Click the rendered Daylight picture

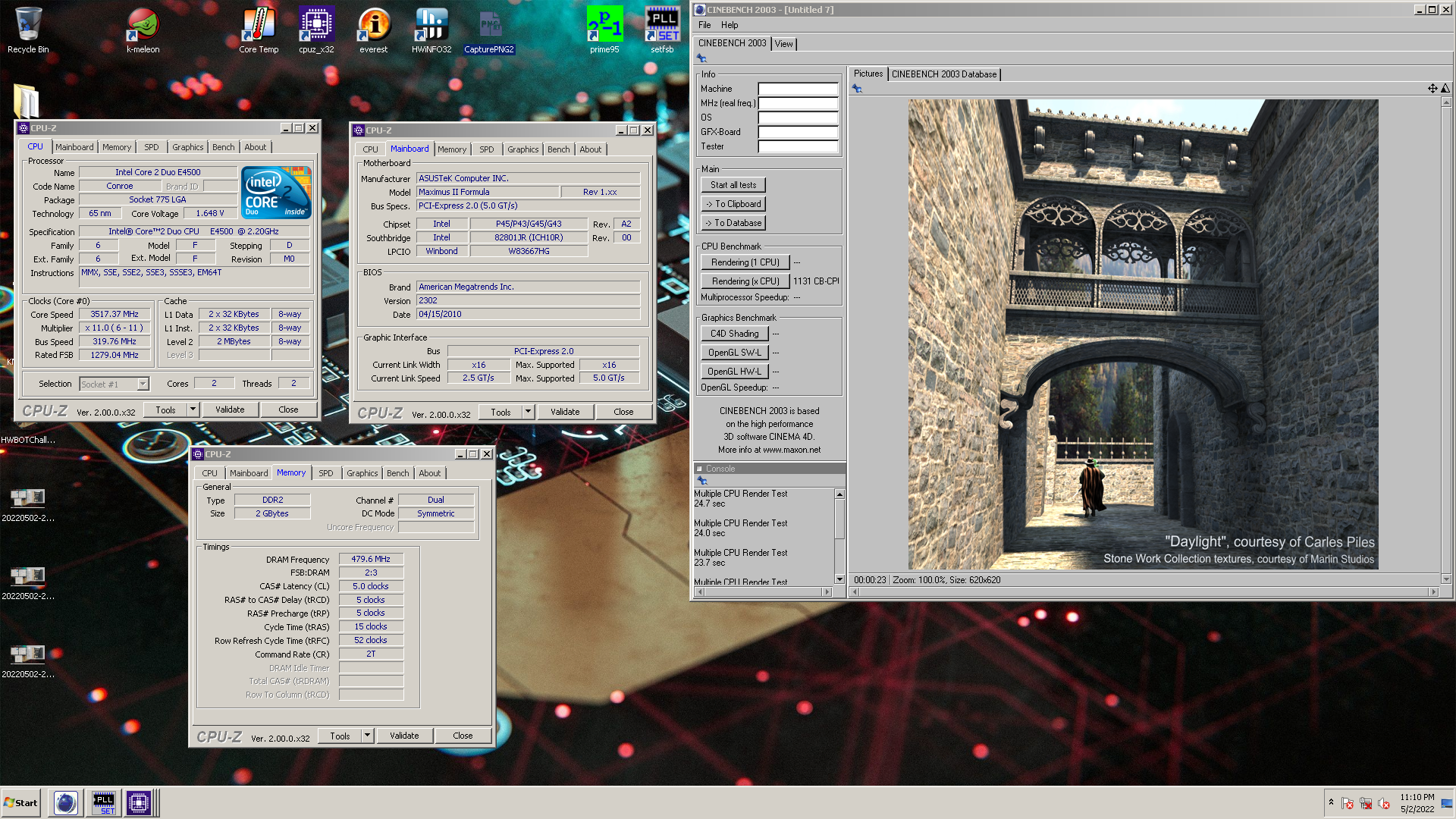tap(1144, 334)
